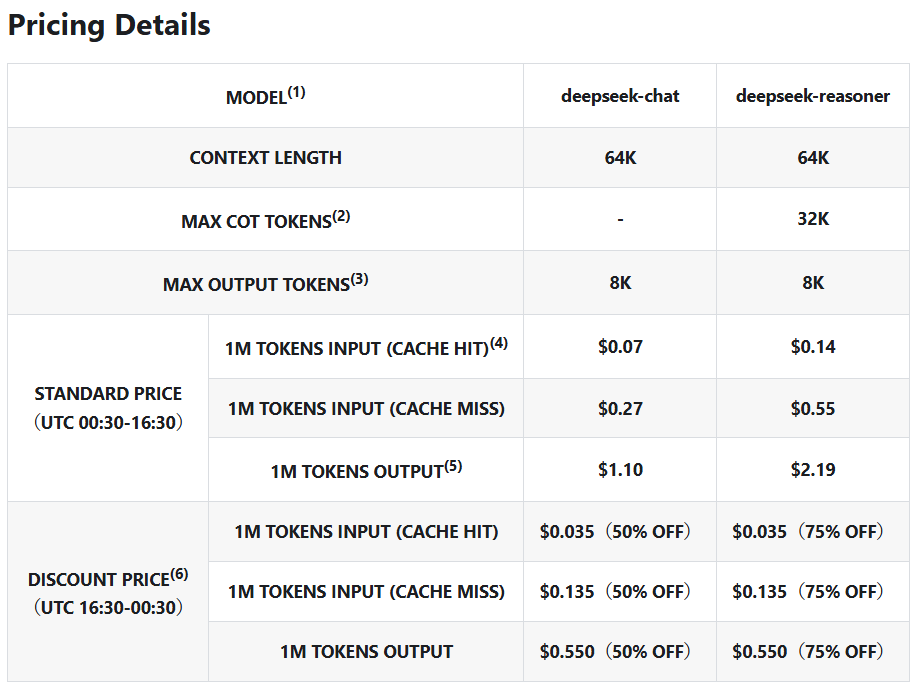Viewport: 917px width, 692px height.
Task: Click standard 1M TOKENS INPUT (CACHE HIT)(4) label
Action: pyautogui.click(x=366, y=346)
